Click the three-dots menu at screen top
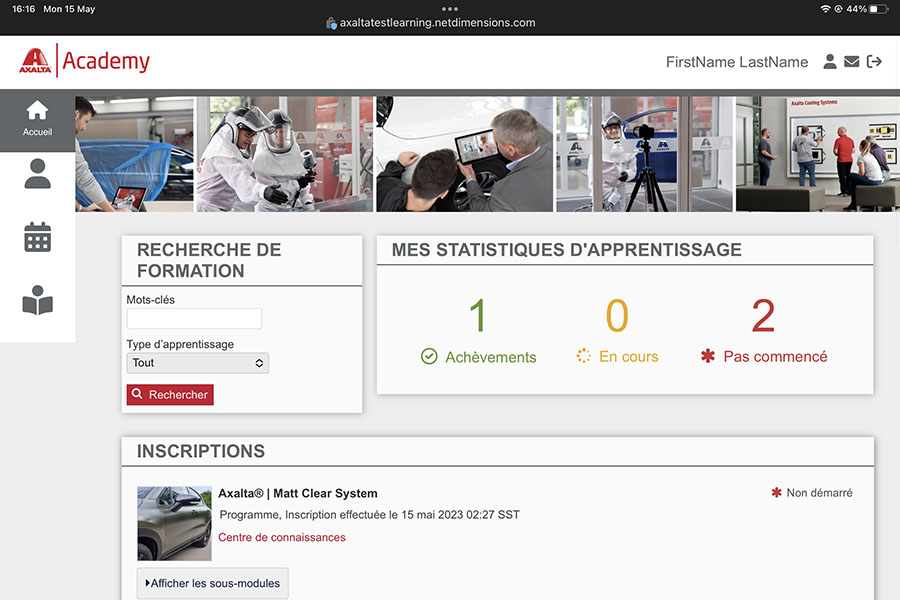 450,9
